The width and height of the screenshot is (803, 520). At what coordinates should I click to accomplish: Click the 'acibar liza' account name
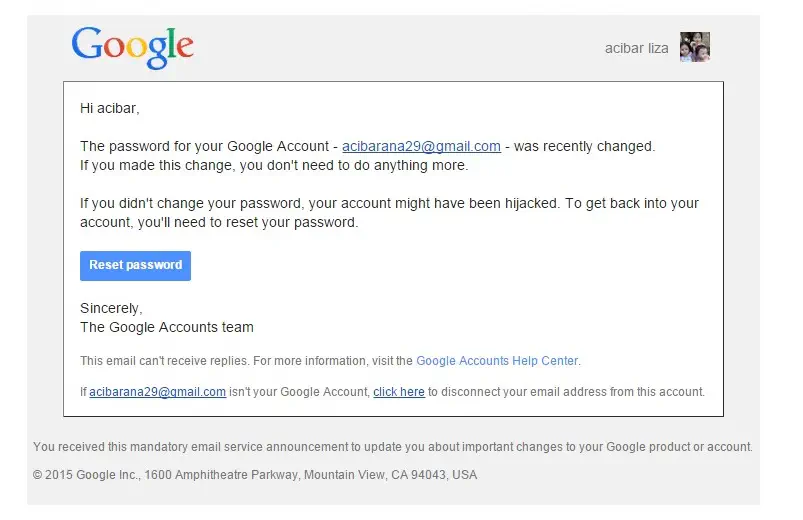coord(636,48)
